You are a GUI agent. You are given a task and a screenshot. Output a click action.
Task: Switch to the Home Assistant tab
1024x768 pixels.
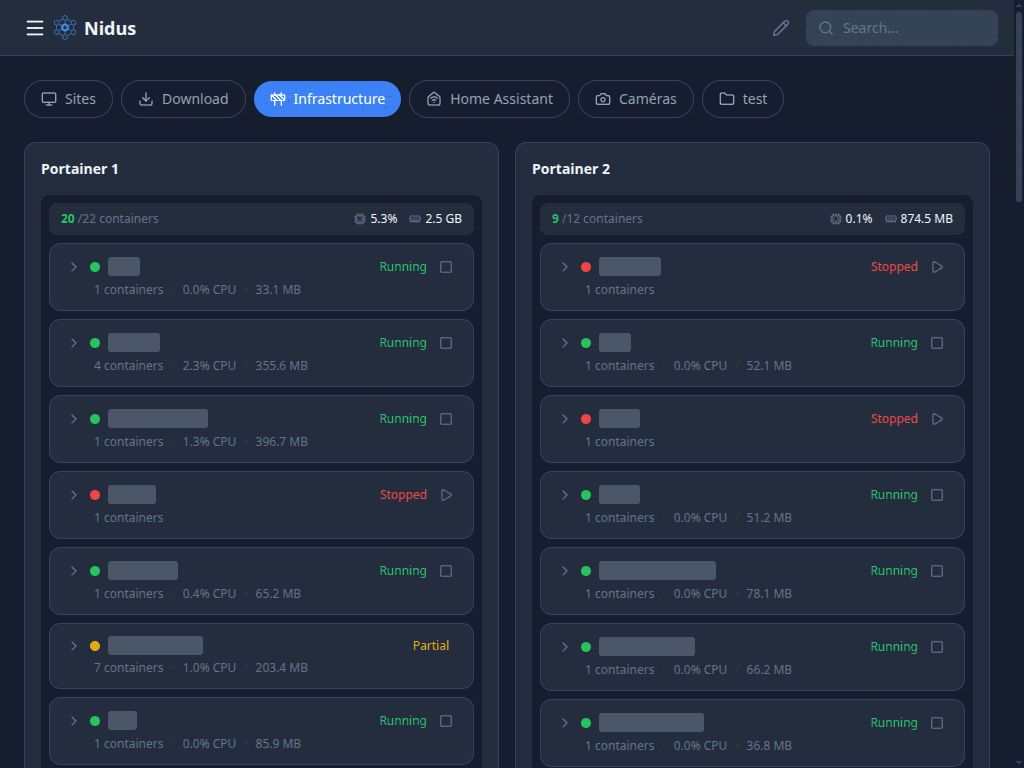489,98
